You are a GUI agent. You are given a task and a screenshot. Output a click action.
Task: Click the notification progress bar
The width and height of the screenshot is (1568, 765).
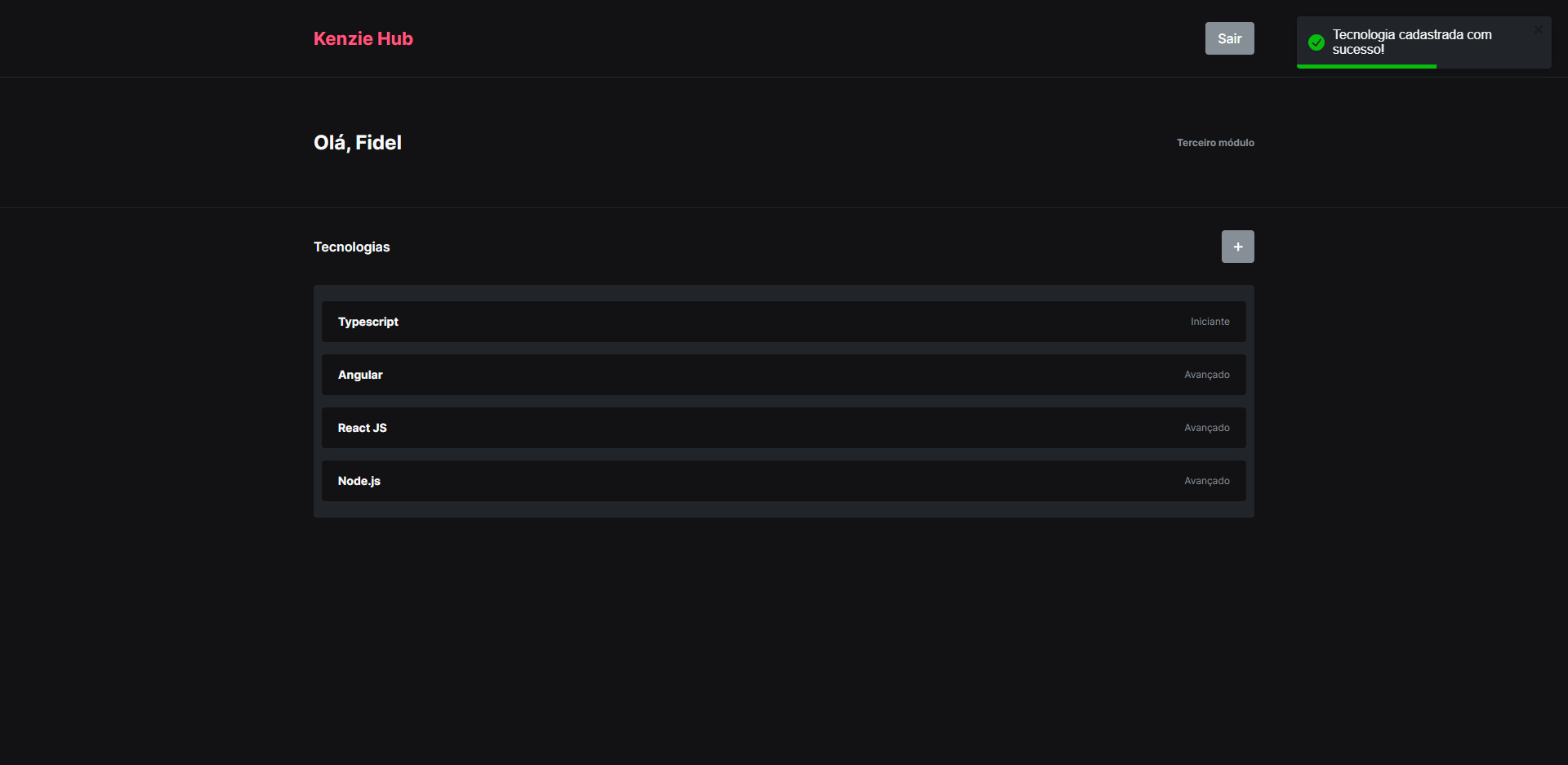(x=1365, y=67)
